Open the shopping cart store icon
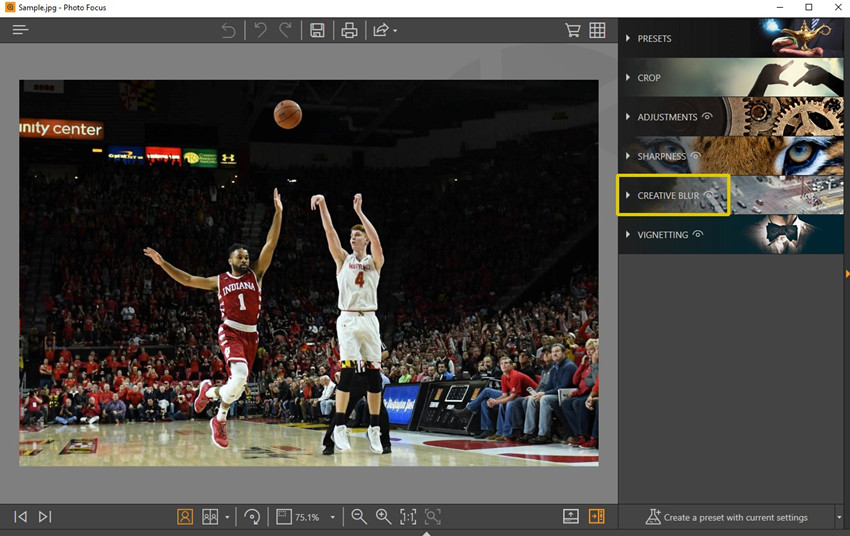Viewport: 850px width, 536px height. click(x=572, y=30)
